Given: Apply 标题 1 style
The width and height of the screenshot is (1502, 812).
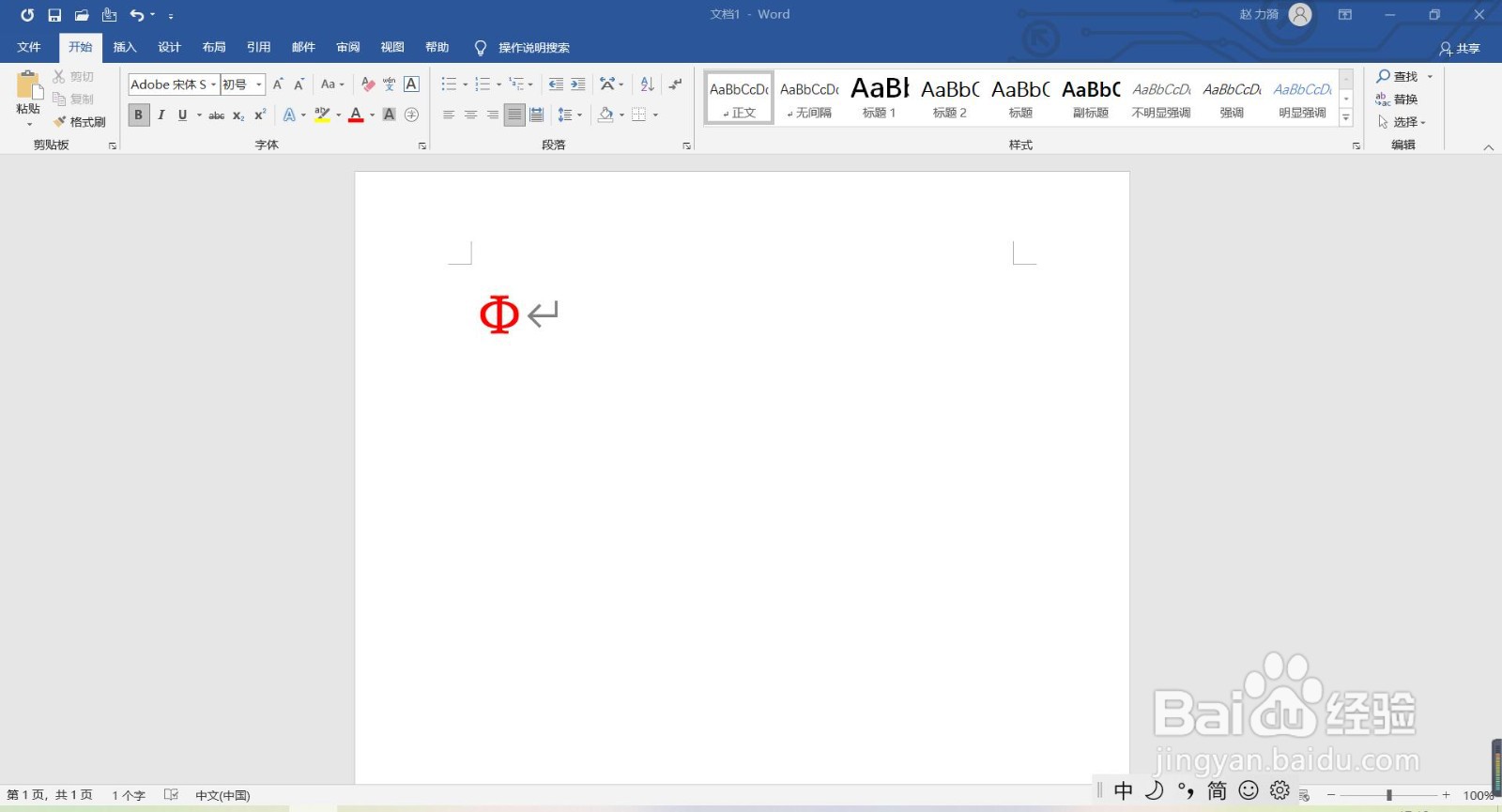Looking at the screenshot, I should tap(880, 98).
